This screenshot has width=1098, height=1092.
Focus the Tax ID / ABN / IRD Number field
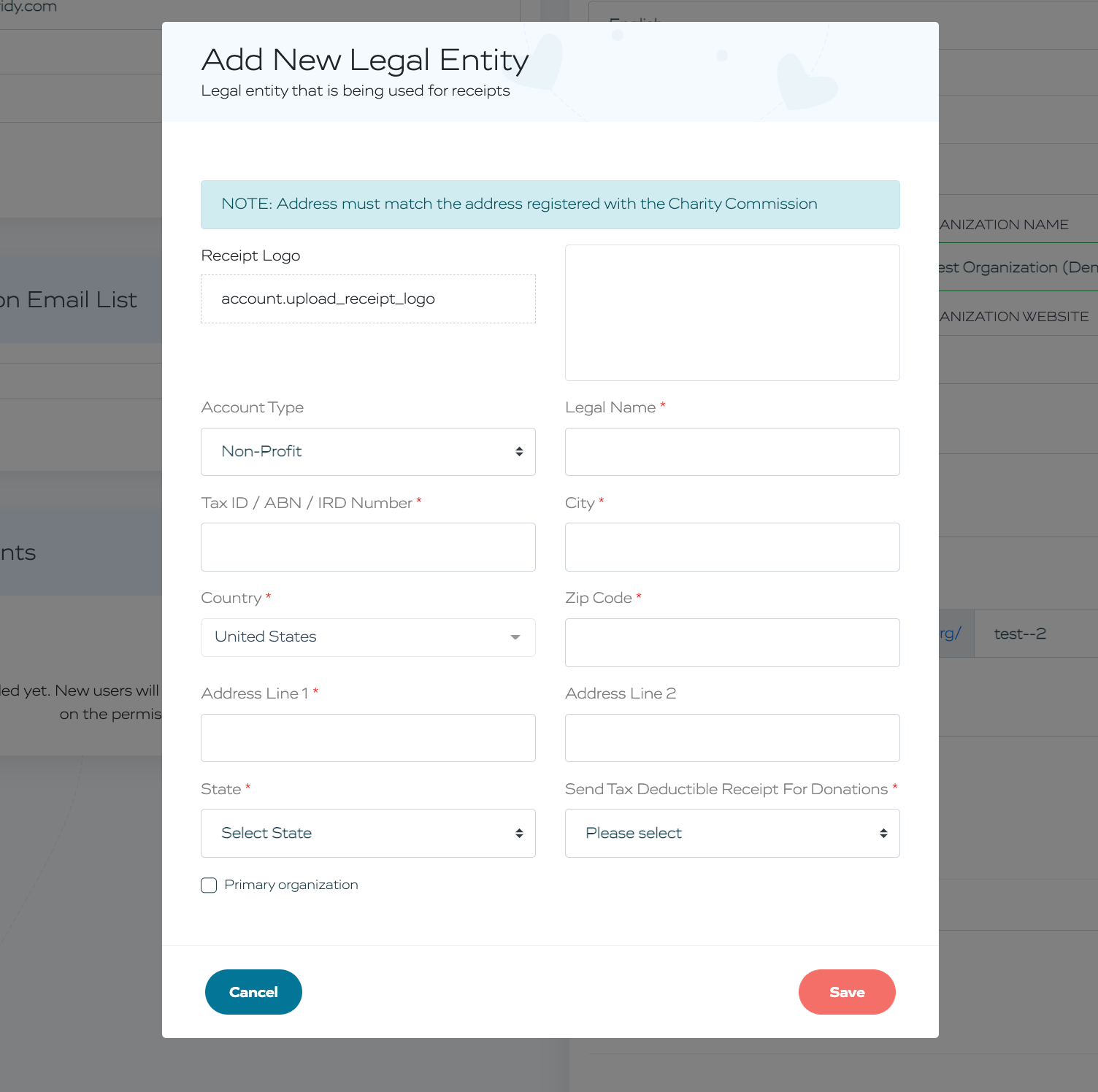click(368, 547)
